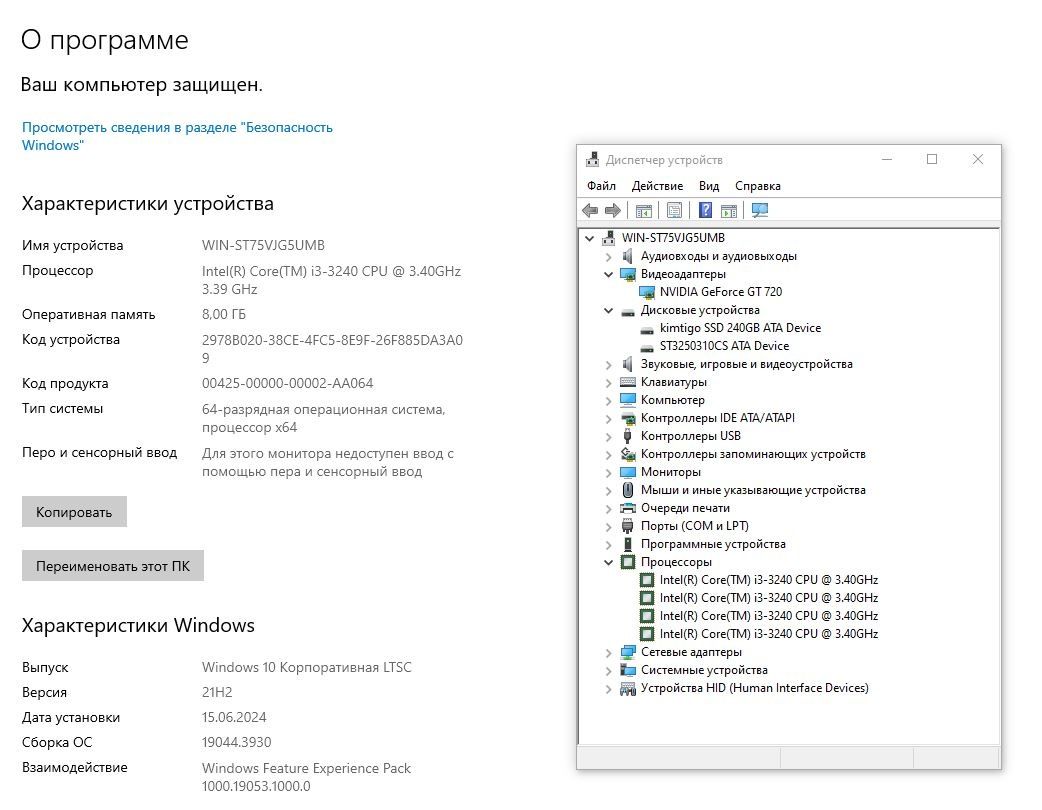Click the chip icon beside Процессоры category
This screenshot has height=810, width=1042.
(627, 562)
